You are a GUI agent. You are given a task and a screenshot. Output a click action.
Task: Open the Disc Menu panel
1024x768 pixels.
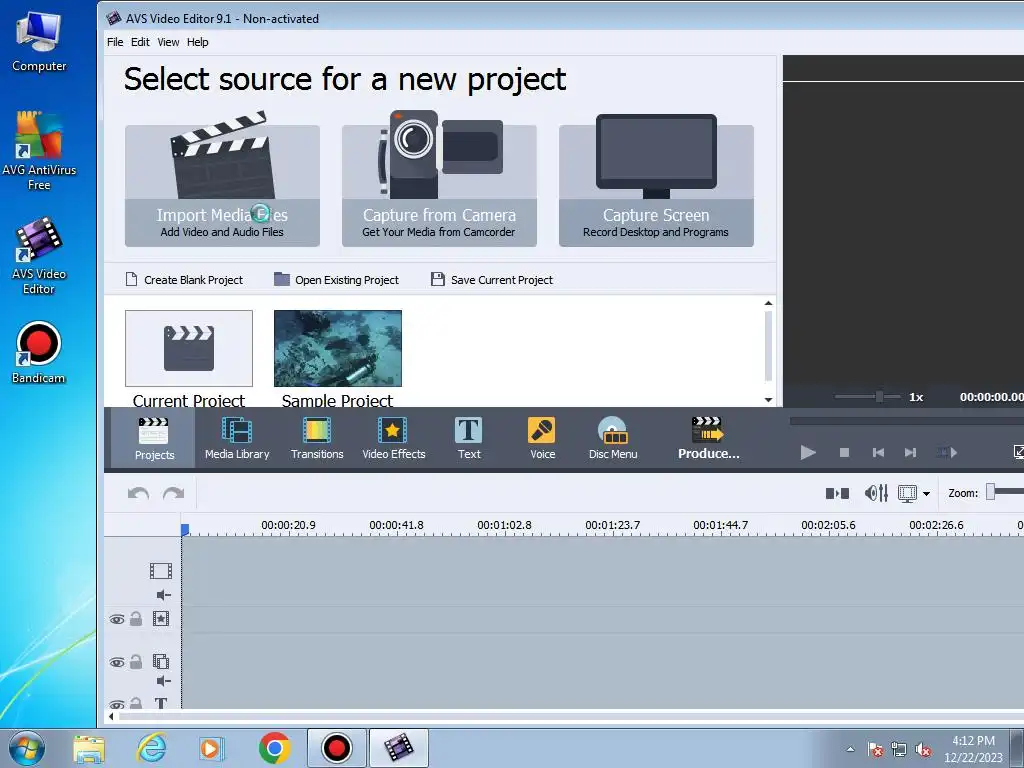click(613, 438)
